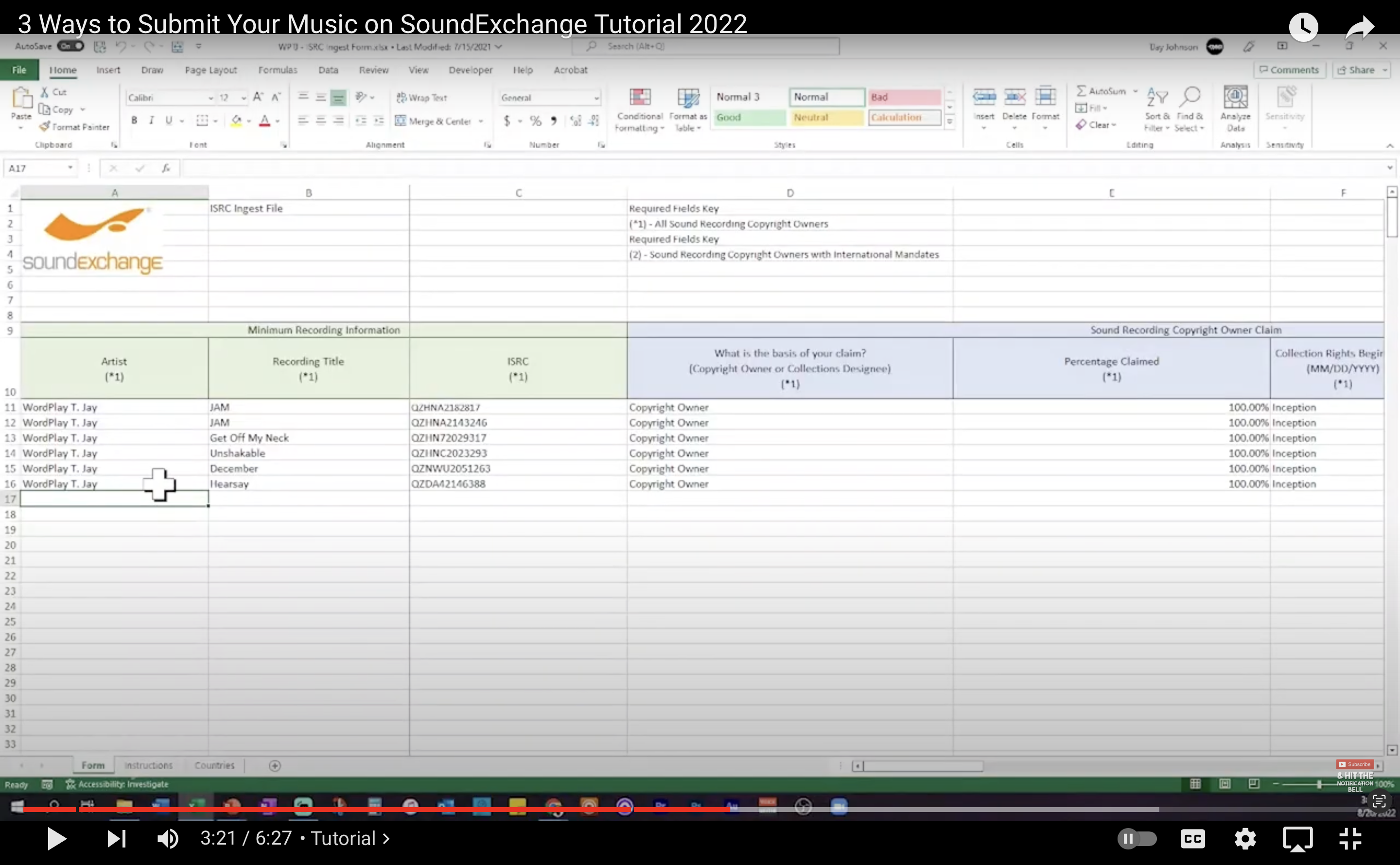Toggle YouTube autoplay switch
The image size is (1400, 865).
(x=1136, y=839)
